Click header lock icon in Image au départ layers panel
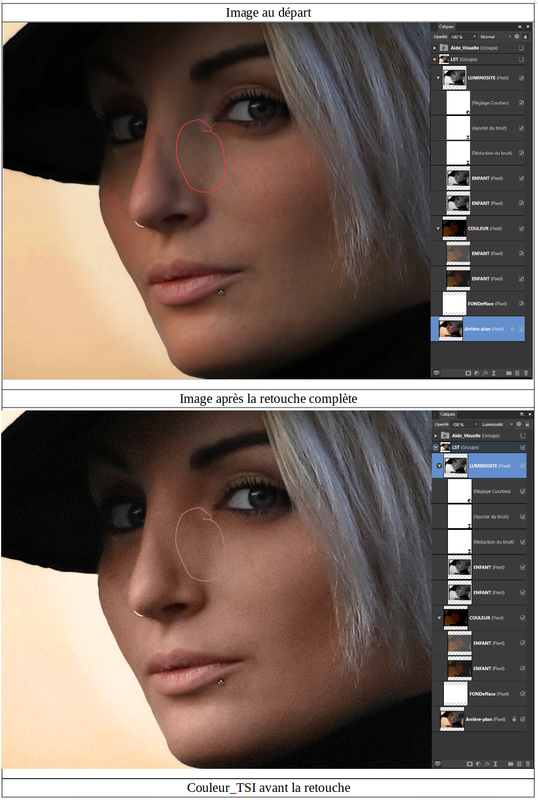The width and height of the screenshot is (538, 800). 525,37
